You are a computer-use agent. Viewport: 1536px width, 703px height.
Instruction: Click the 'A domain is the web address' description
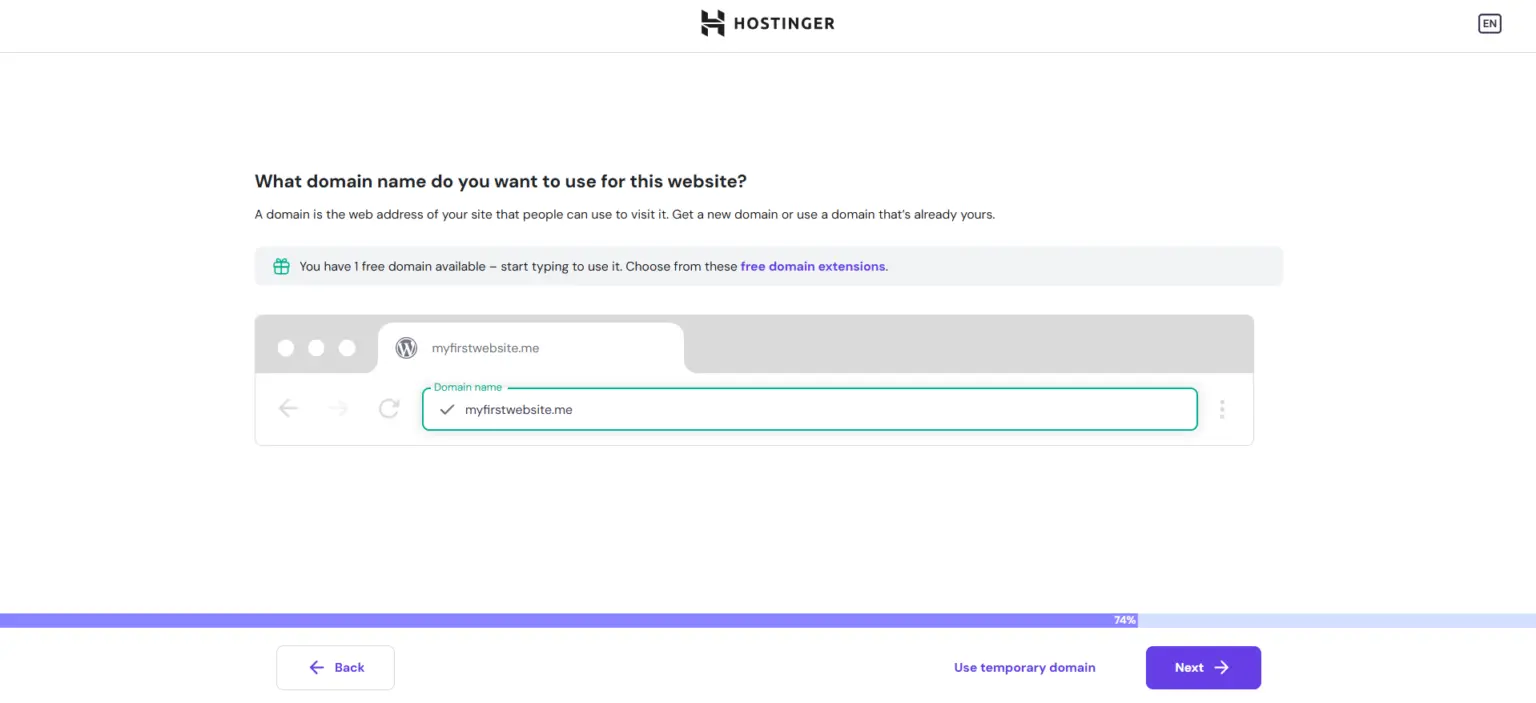[x=625, y=214]
